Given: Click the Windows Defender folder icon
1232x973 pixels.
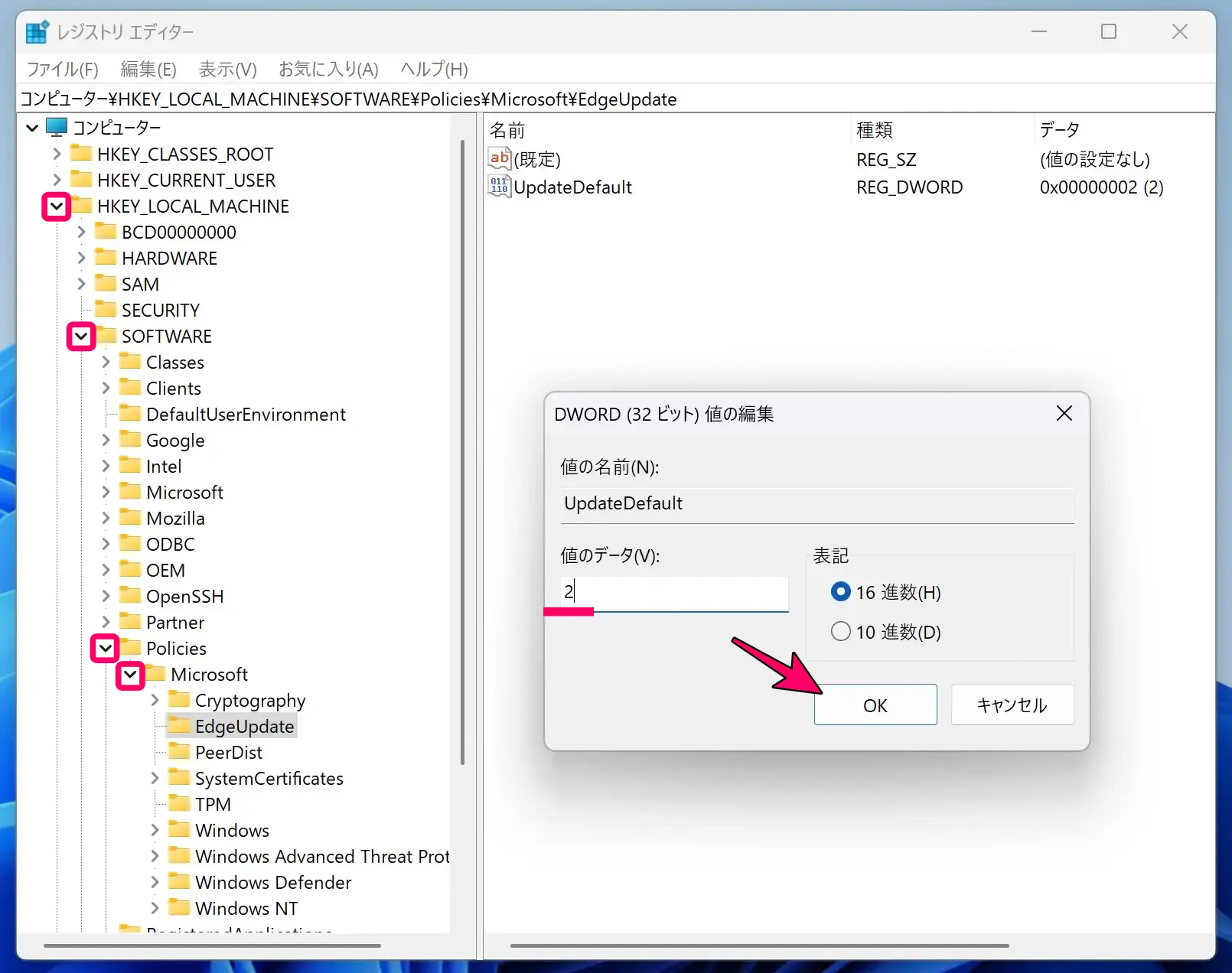Looking at the screenshot, I should pos(179,882).
